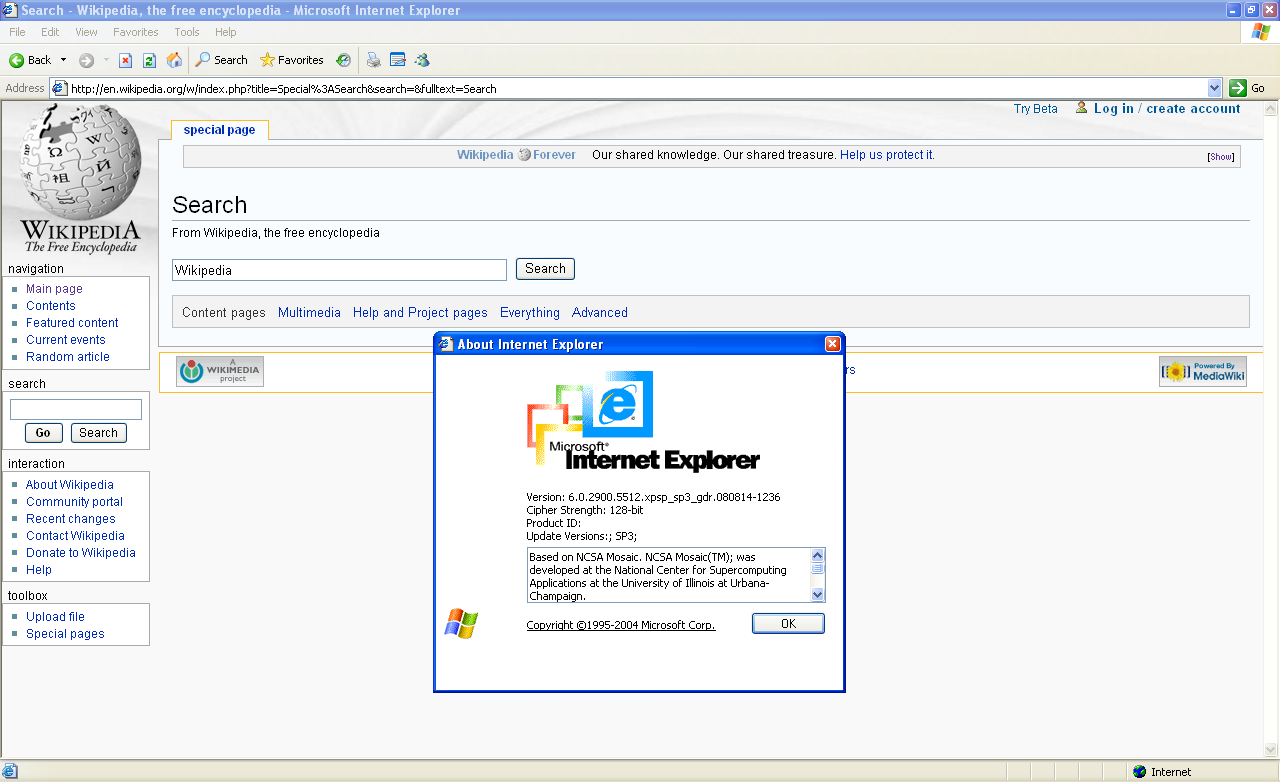Open the Search sidebar icon
1280x782 pixels.
pyautogui.click(x=218, y=60)
